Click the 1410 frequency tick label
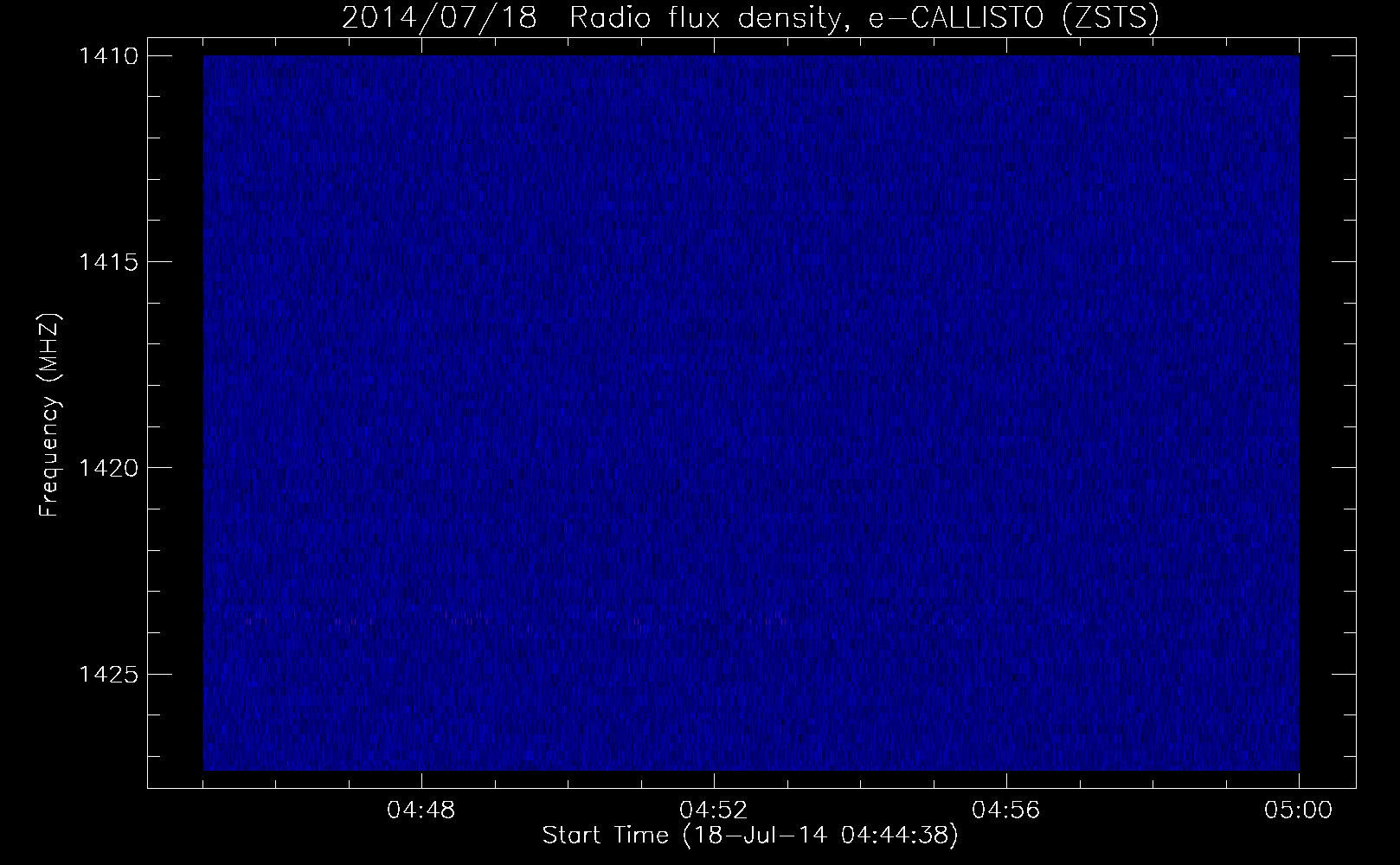1400x865 pixels. 108,56
